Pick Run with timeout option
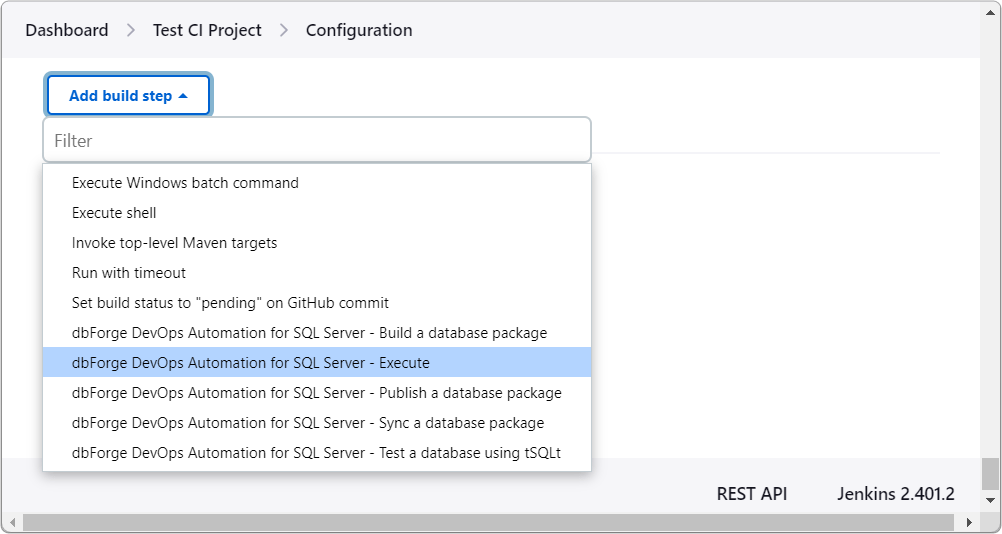The width and height of the screenshot is (1002, 534). [x=129, y=273]
